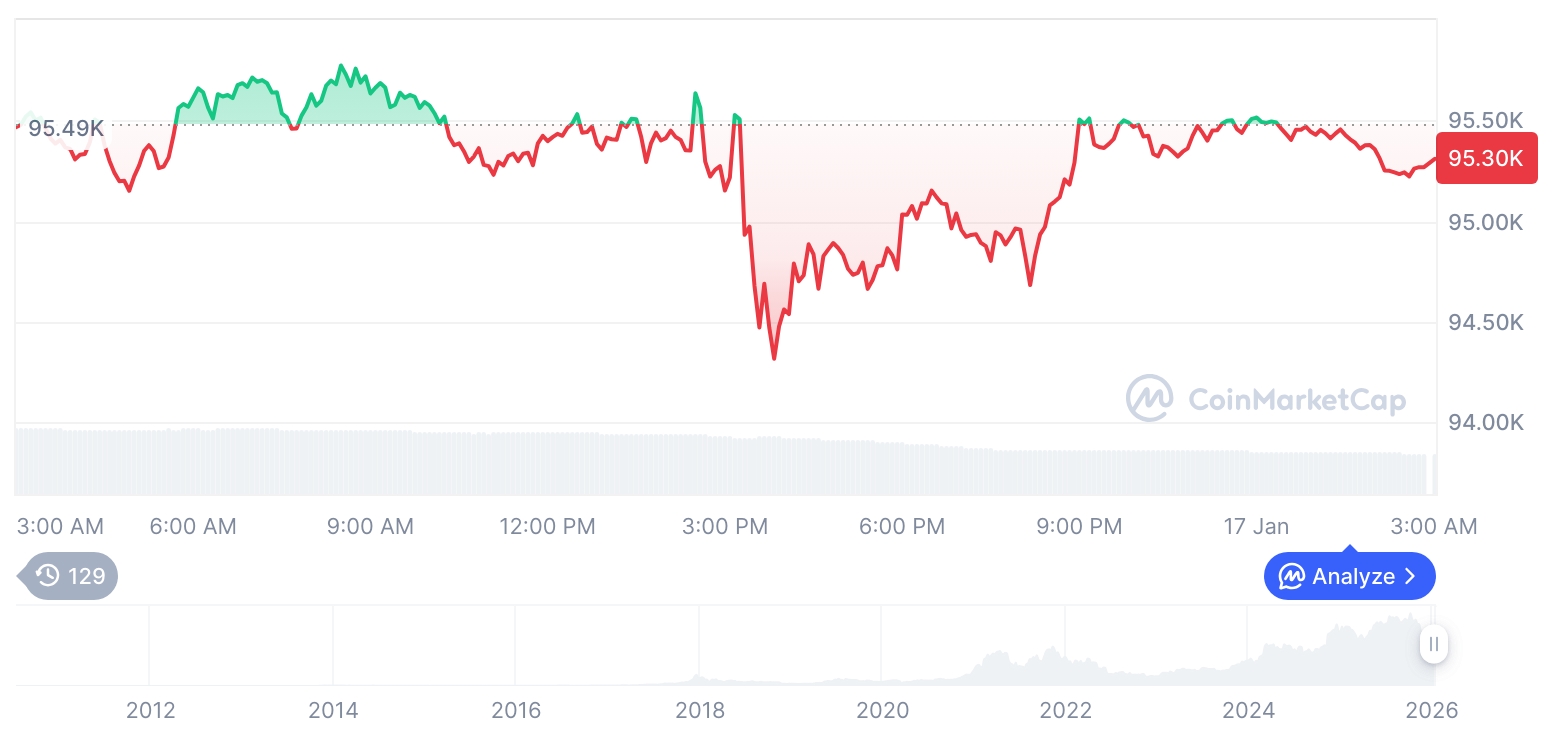Click the 2018 area in the navigator
This screenshot has width=1566, height=732.
click(x=700, y=660)
